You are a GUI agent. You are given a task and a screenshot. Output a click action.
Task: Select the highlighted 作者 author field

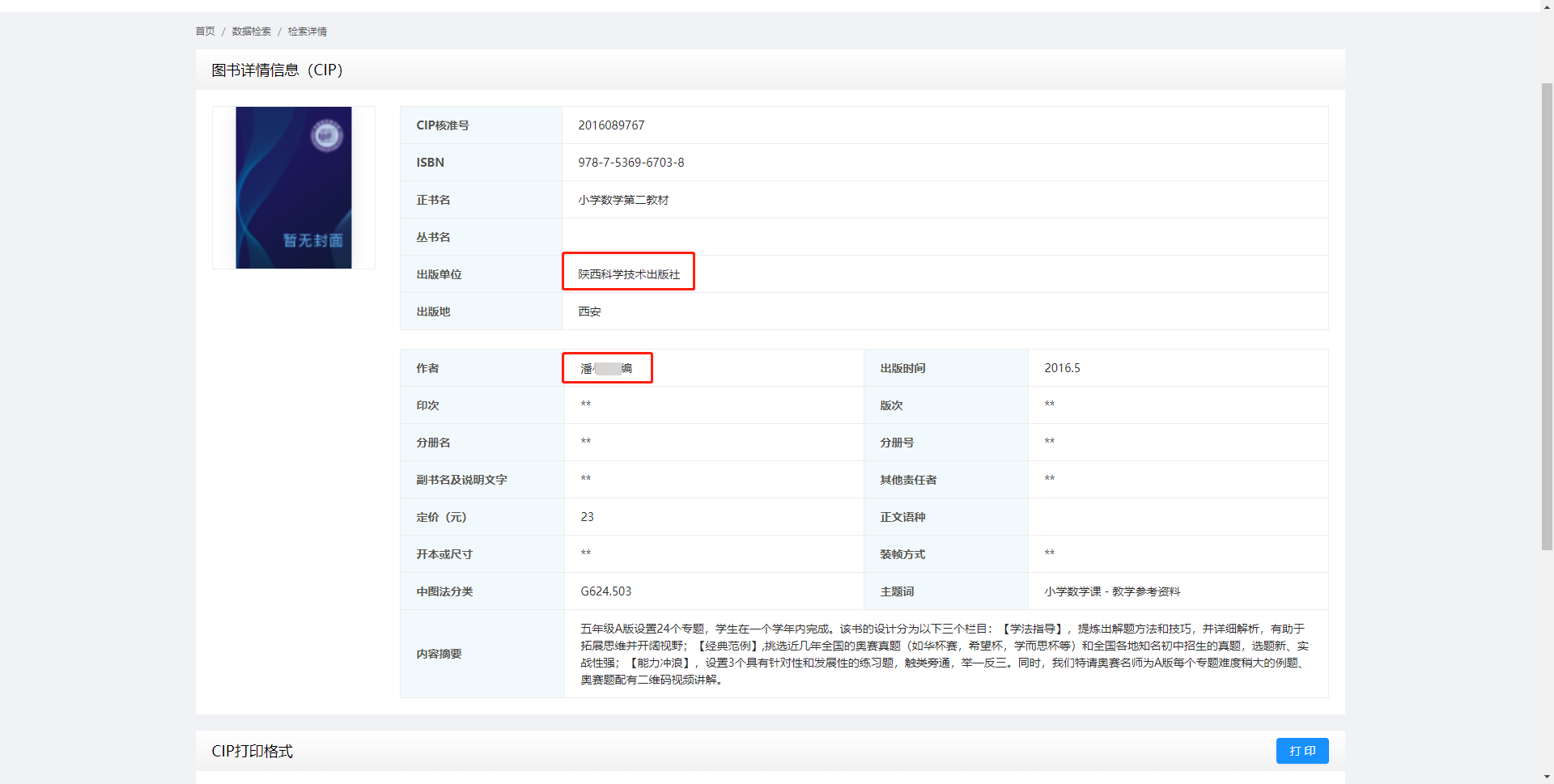point(607,367)
